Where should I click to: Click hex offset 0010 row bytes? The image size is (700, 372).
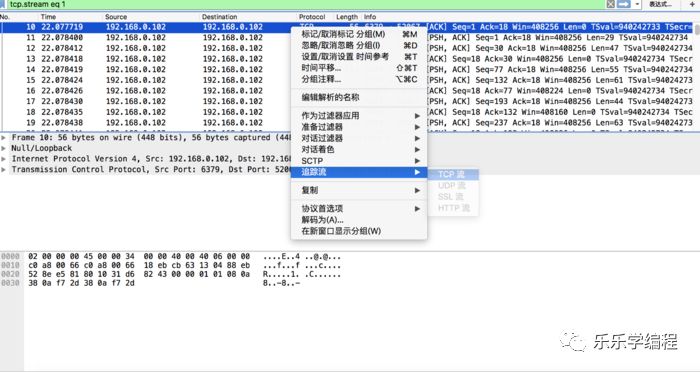139,265
